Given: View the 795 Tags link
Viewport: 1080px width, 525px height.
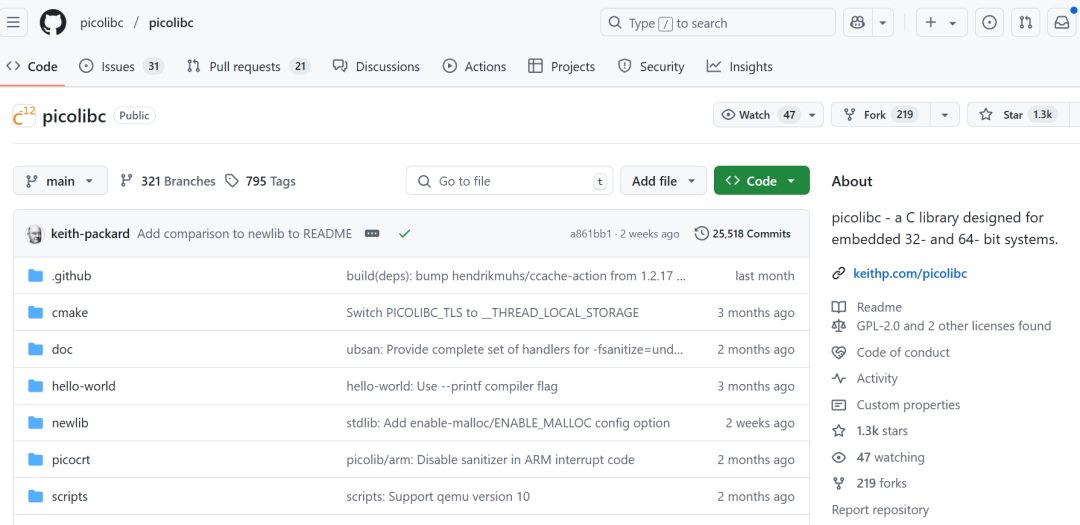Looking at the screenshot, I should 260,181.
